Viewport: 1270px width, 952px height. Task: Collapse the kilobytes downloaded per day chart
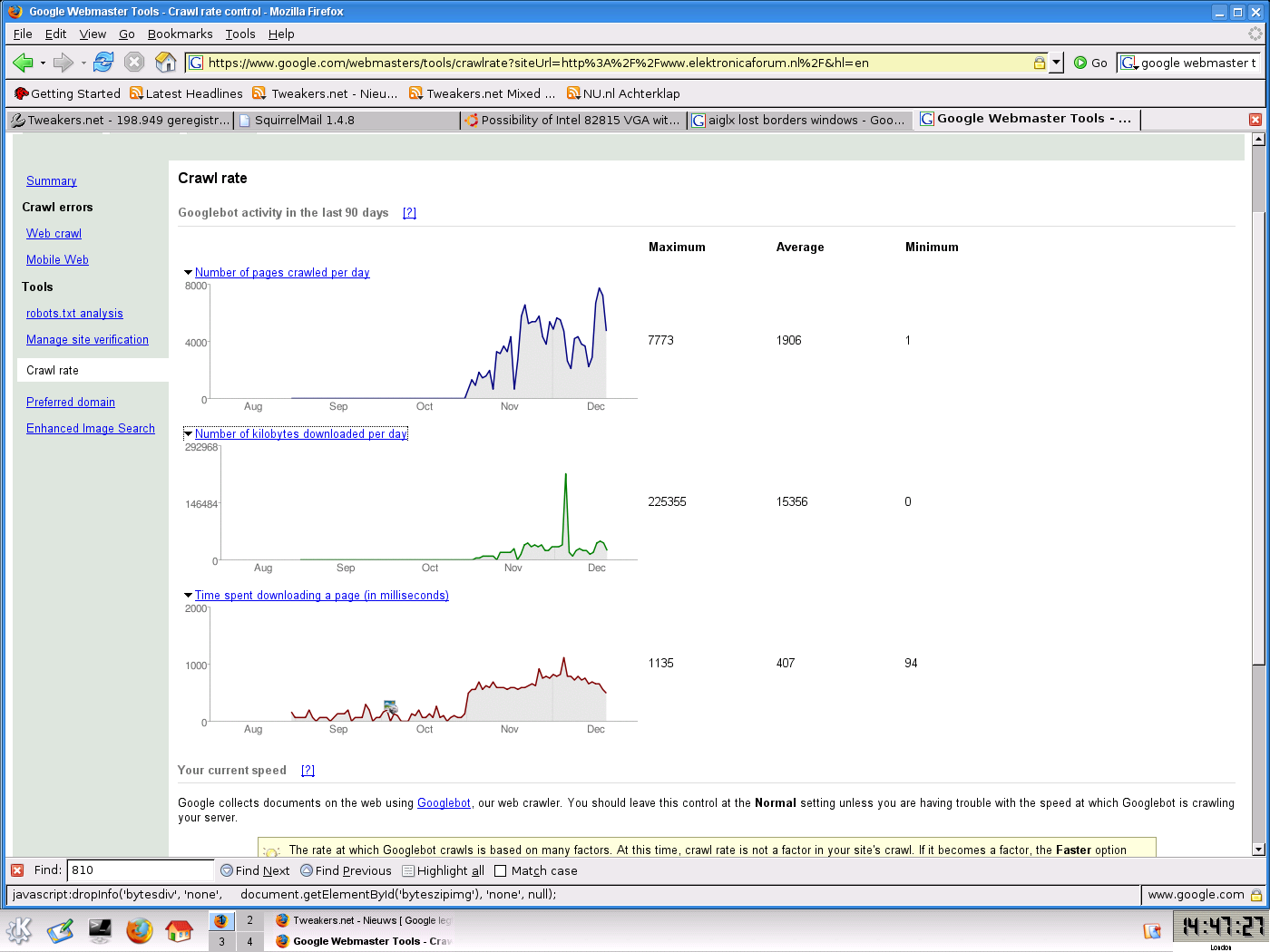[x=188, y=434]
